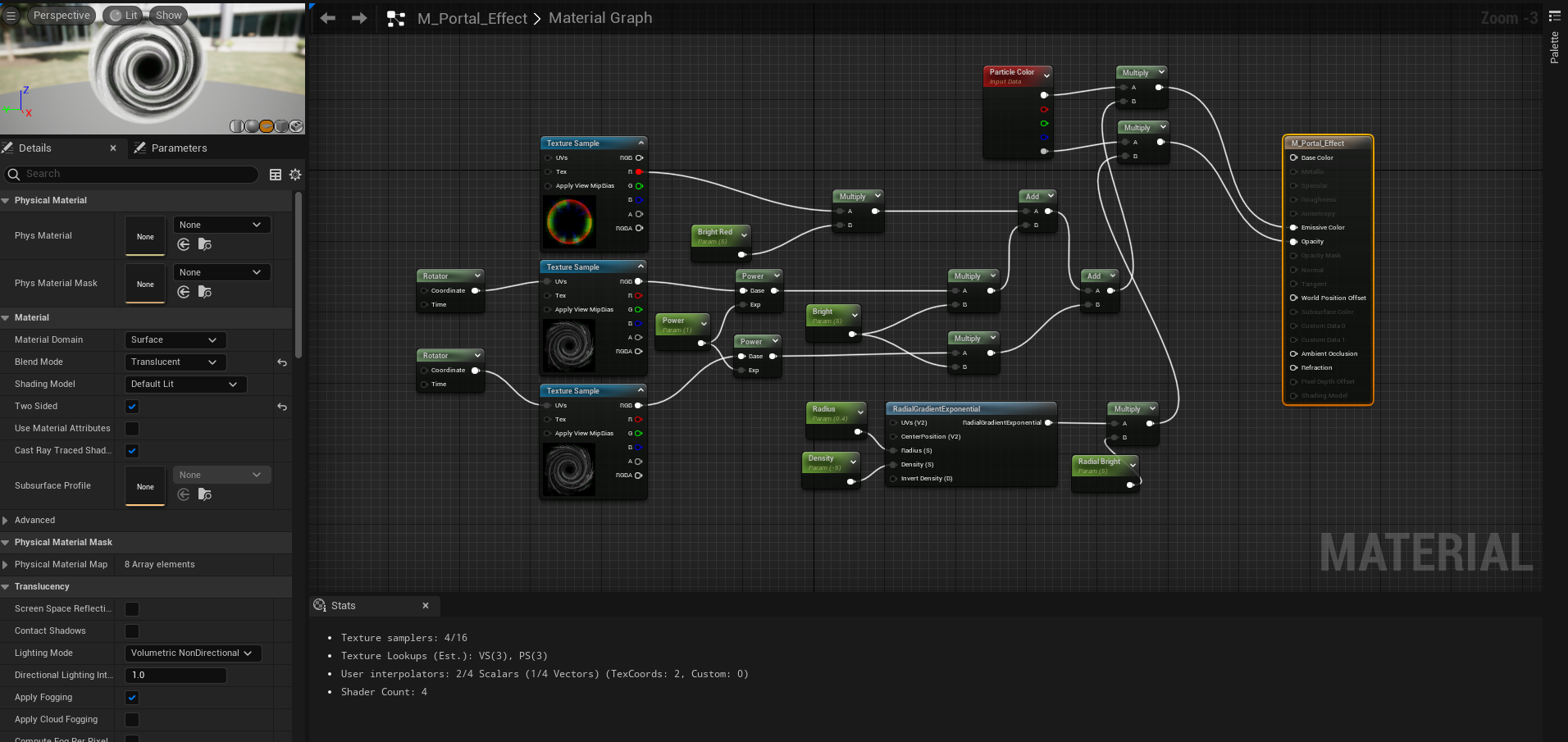This screenshot has height=742, width=1568.
Task: Click the graph navigate forward arrow
Action: [x=359, y=18]
